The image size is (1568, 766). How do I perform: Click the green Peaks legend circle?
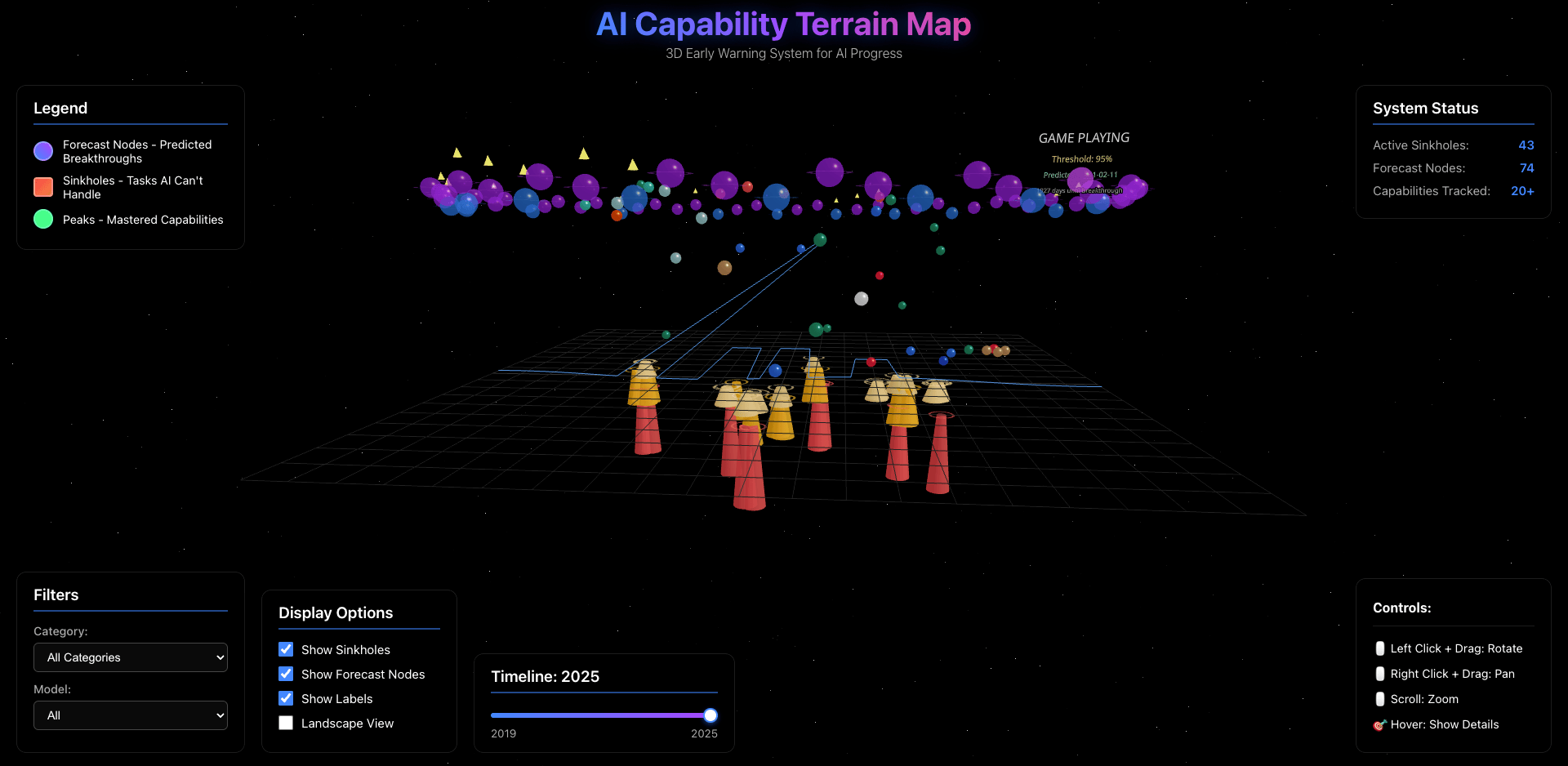(43, 219)
